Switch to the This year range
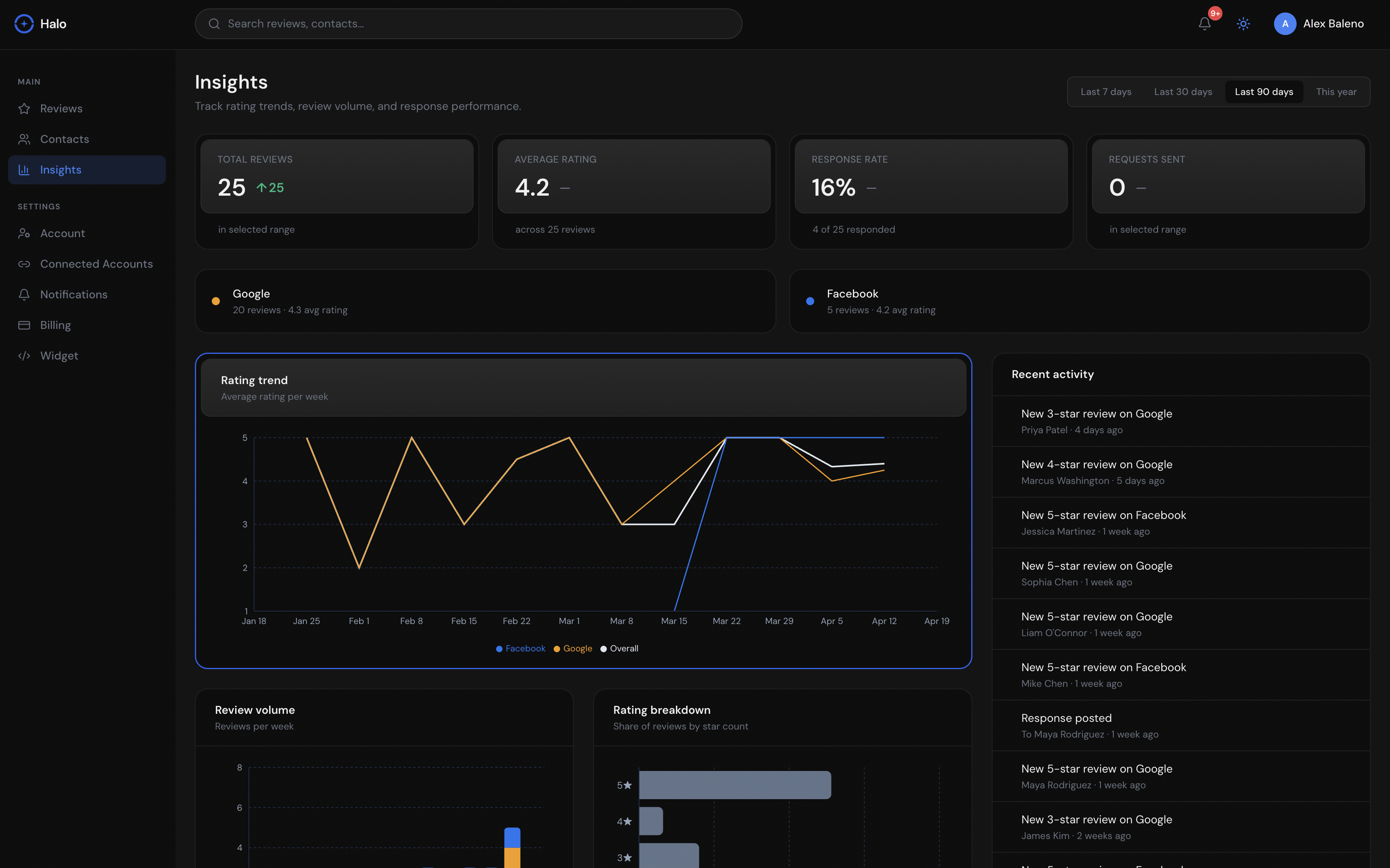Image resolution: width=1390 pixels, height=868 pixels. click(1336, 91)
